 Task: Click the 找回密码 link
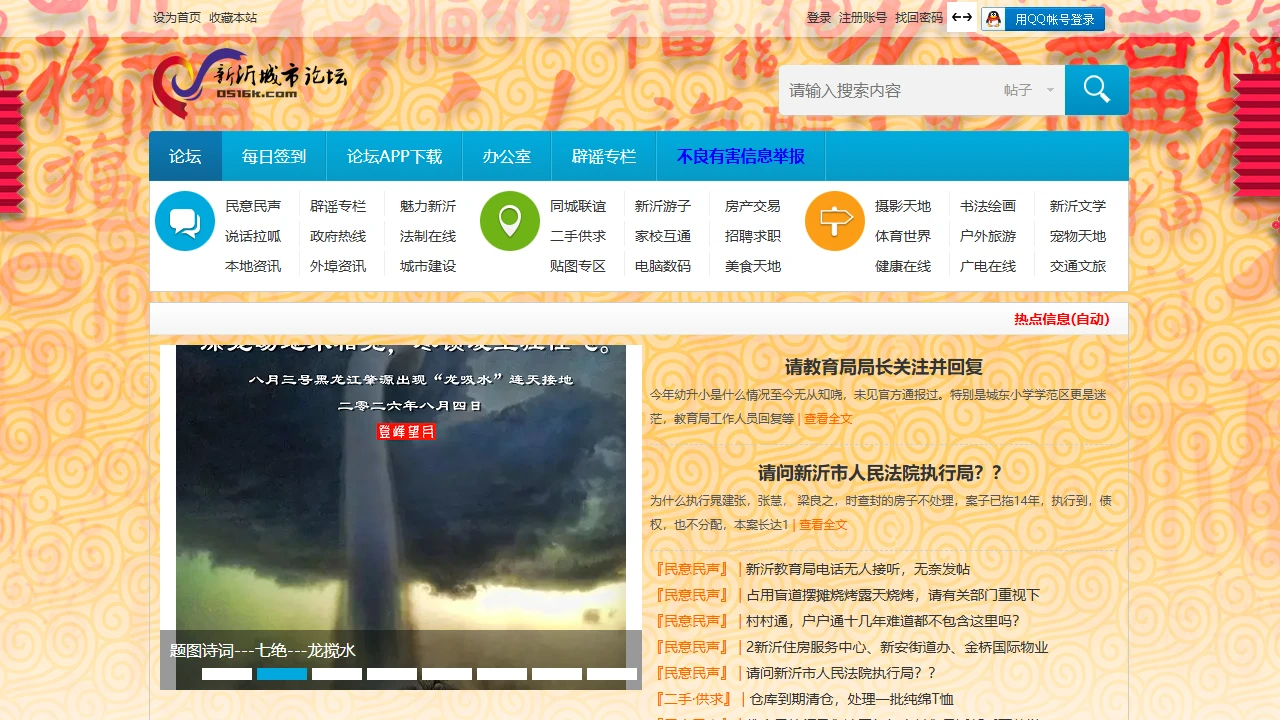click(x=919, y=18)
